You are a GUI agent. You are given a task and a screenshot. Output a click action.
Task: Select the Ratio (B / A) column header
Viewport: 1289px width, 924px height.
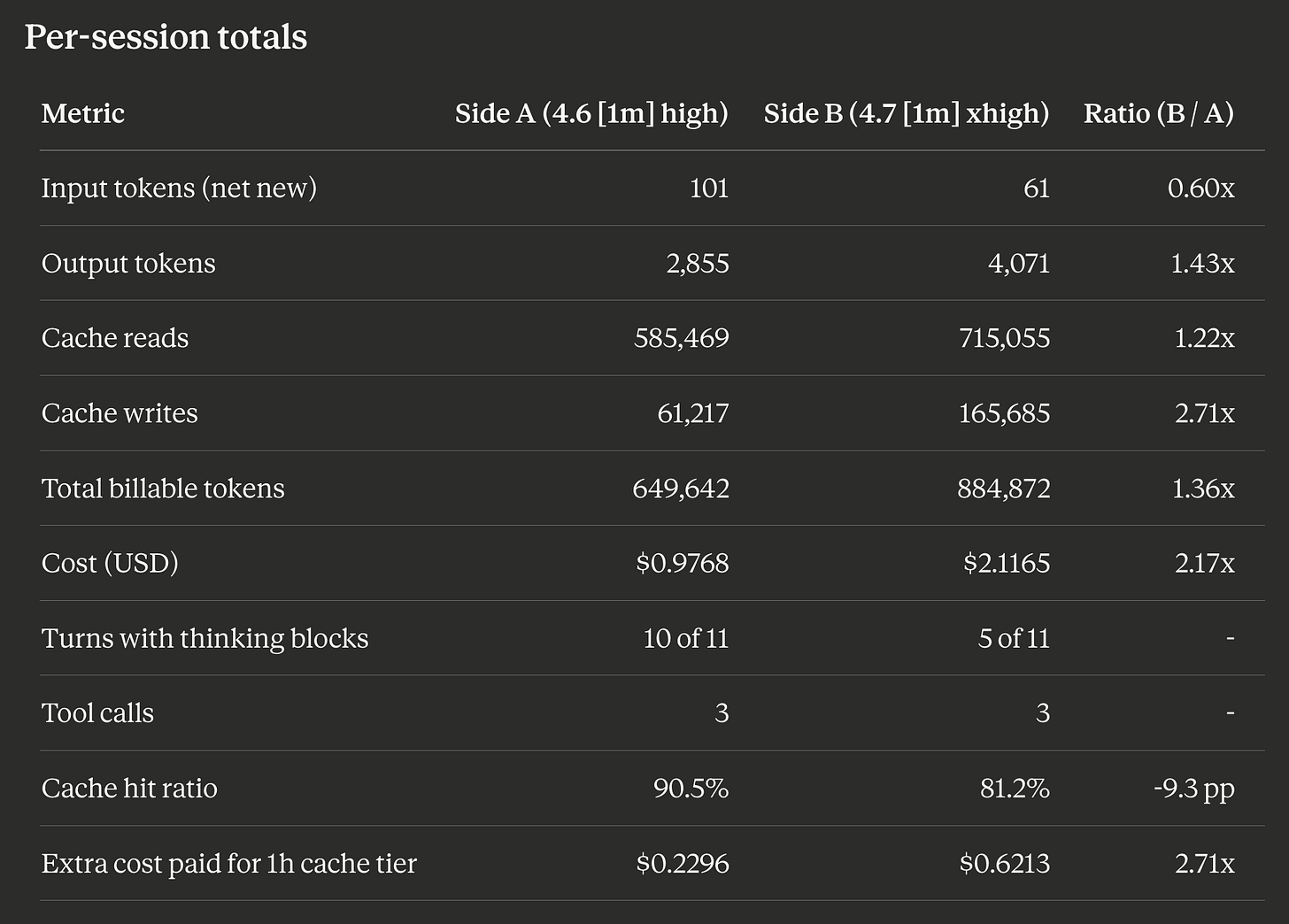pos(1159,113)
